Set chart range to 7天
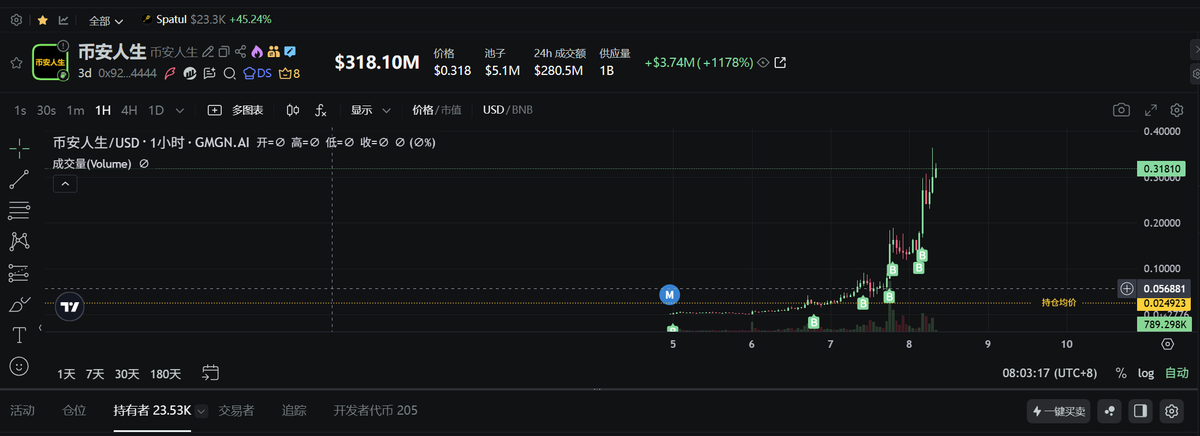The width and height of the screenshot is (1200, 436). point(95,373)
